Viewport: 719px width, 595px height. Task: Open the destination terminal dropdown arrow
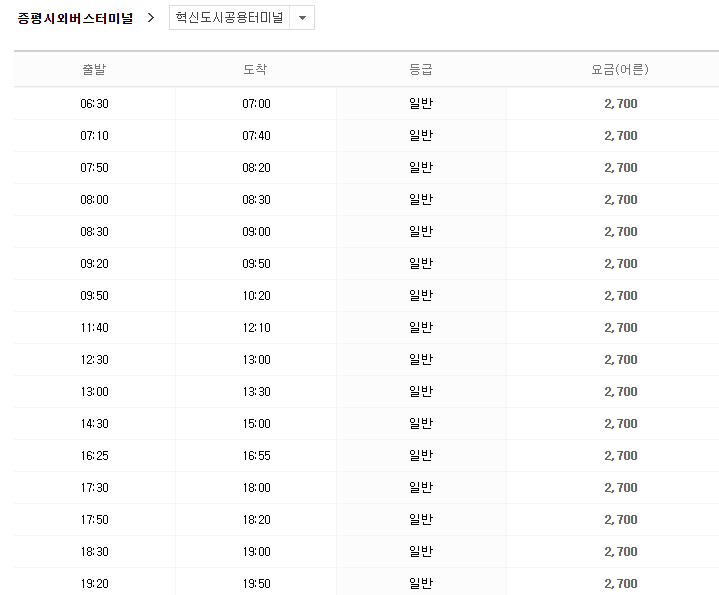(302, 18)
